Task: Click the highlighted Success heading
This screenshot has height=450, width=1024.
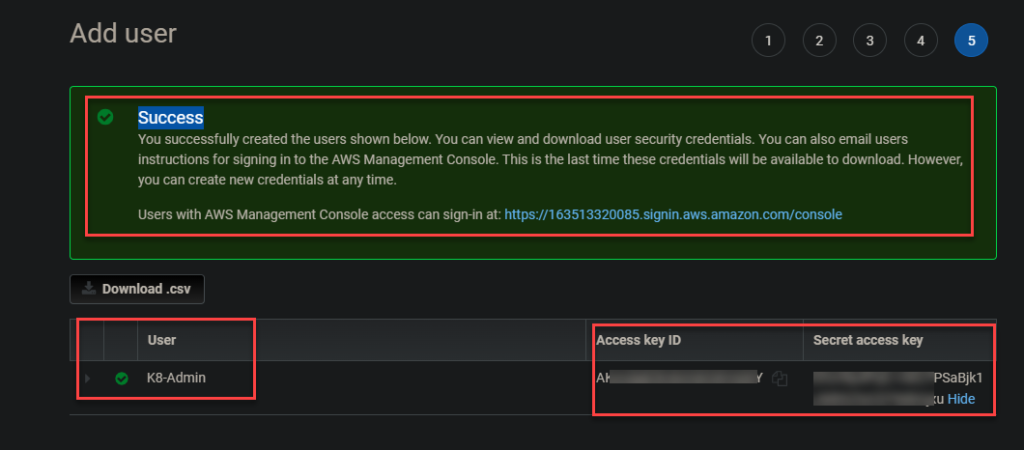Action: 170,118
